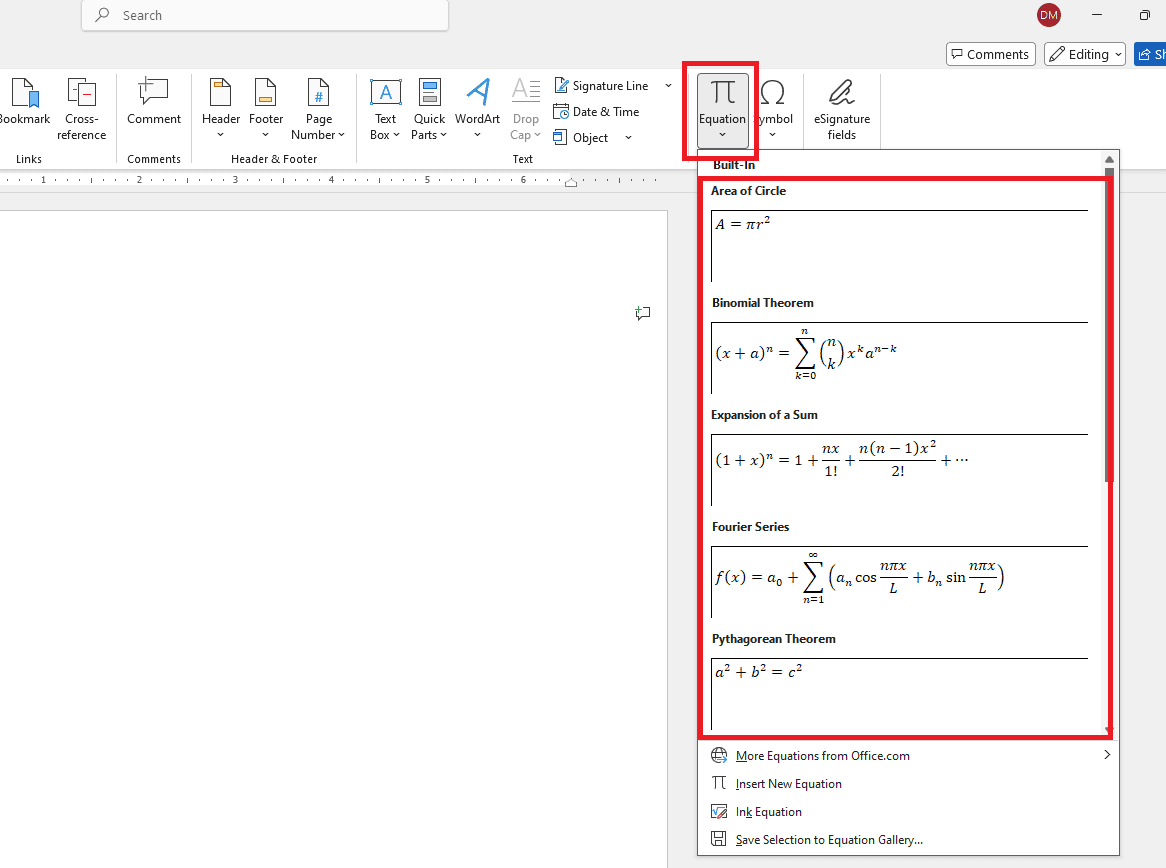This screenshot has height=868, width=1166.
Task: Open the Page Number menu
Action: (x=318, y=109)
